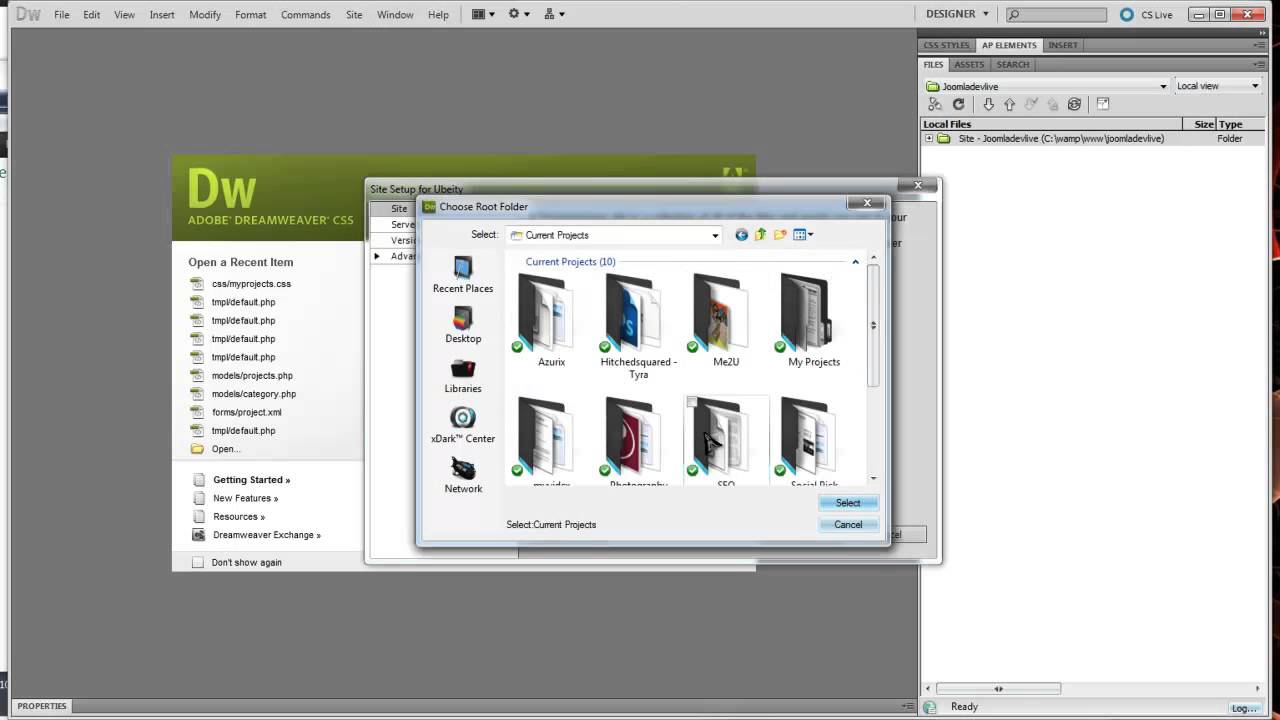Open the Select path dropdown showing Current Projects
This screenshot has width=1280, height=720.
614,235
